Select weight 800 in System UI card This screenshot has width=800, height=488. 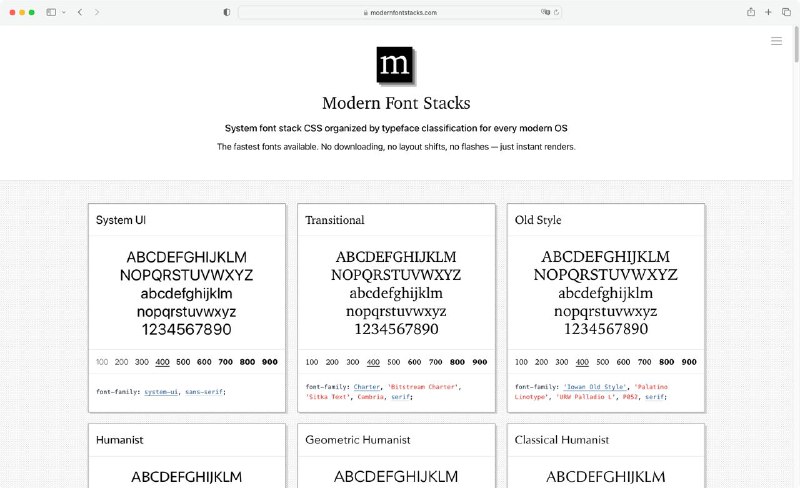point(247,362)
